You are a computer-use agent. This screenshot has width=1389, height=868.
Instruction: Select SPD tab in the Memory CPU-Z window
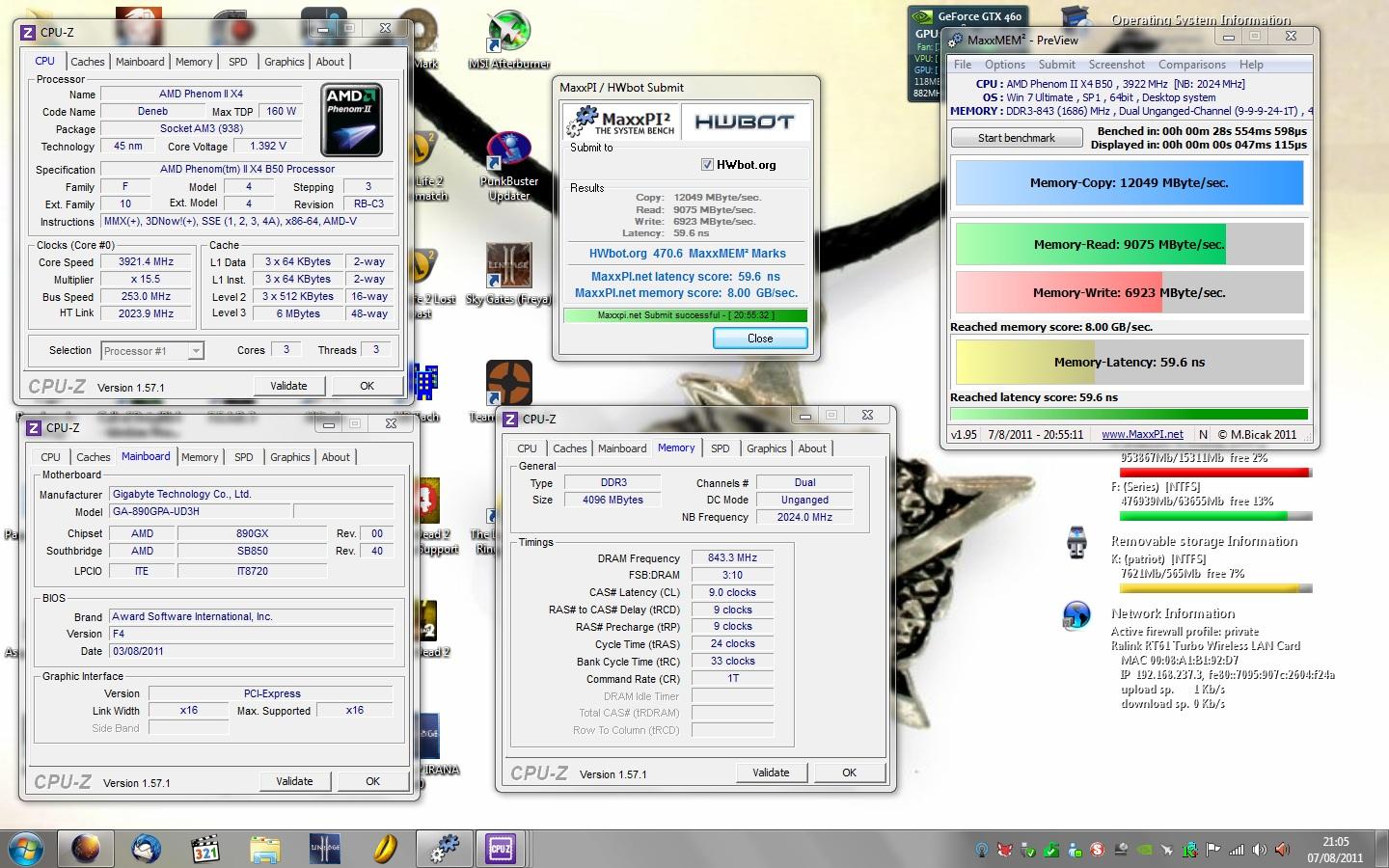click(721, 448)
